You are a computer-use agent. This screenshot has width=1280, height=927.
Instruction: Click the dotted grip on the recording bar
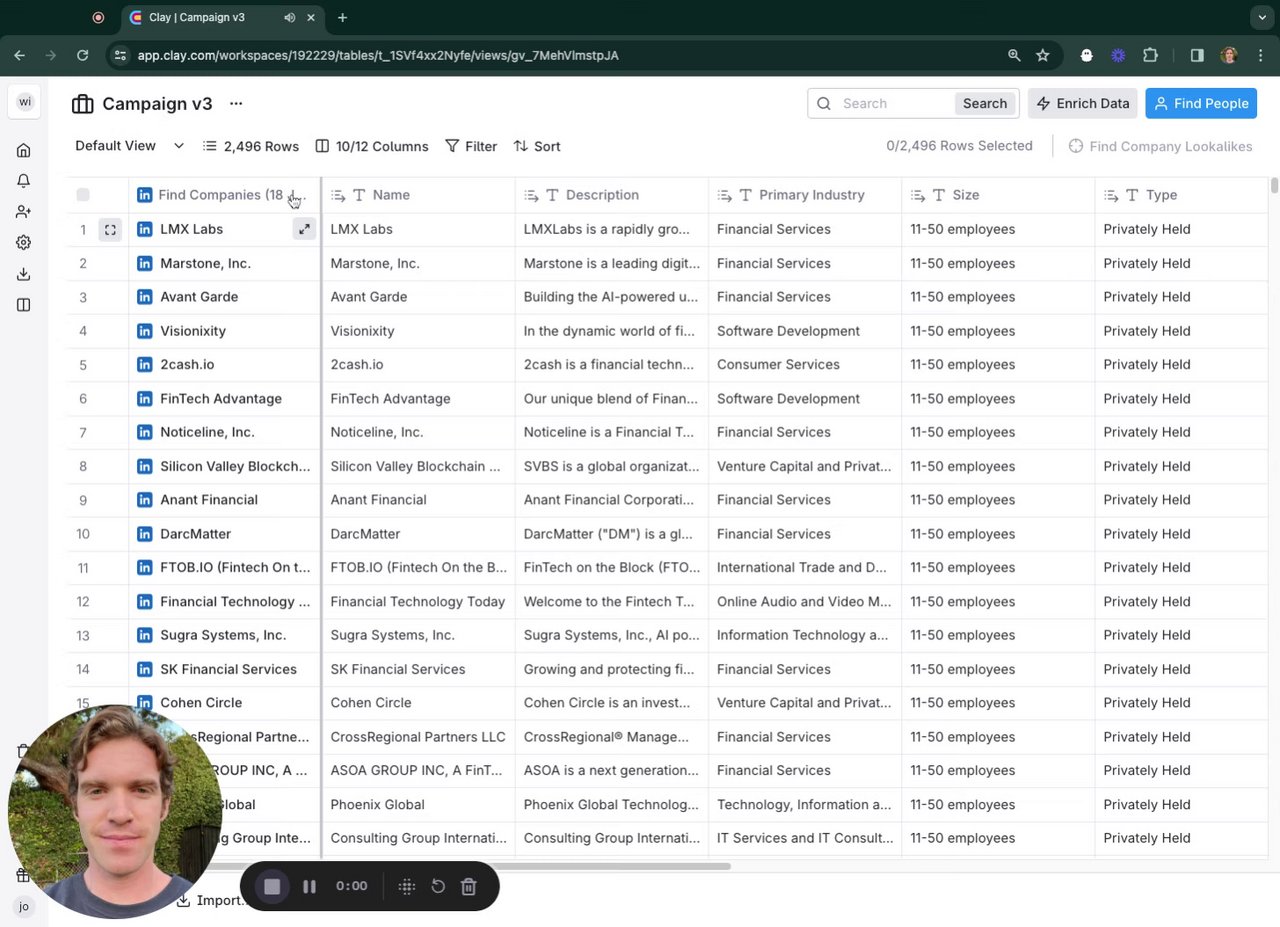click(406, 886)
